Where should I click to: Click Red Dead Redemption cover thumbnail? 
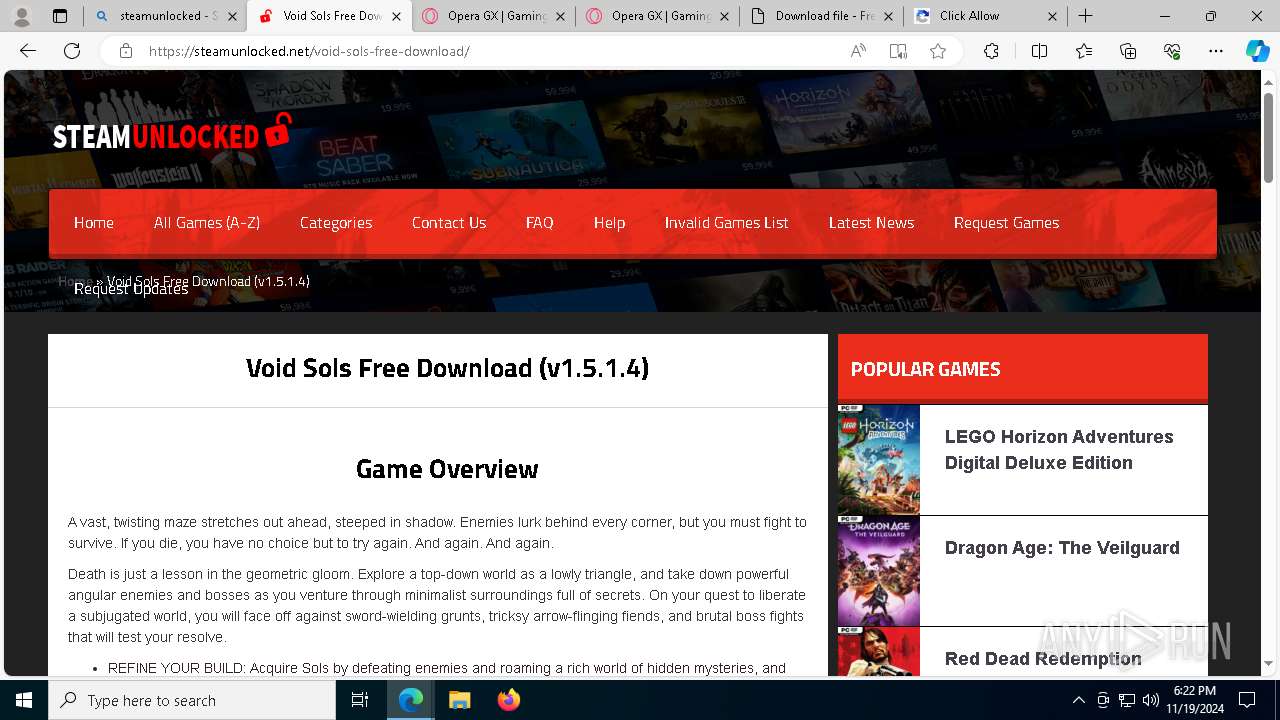[x=879, y=652]
